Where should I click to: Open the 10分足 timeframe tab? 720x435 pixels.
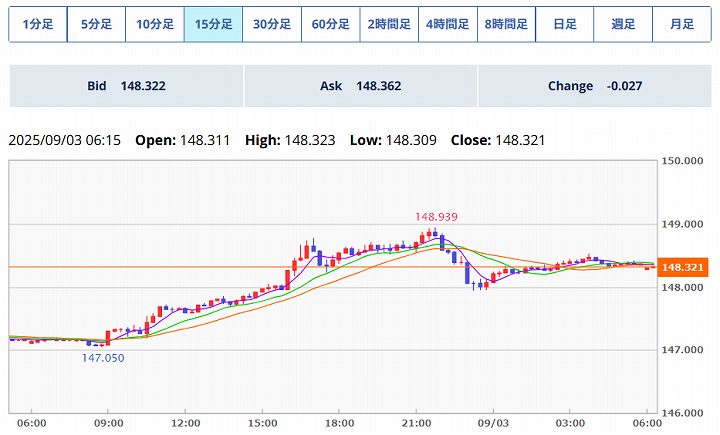point(155,24)
